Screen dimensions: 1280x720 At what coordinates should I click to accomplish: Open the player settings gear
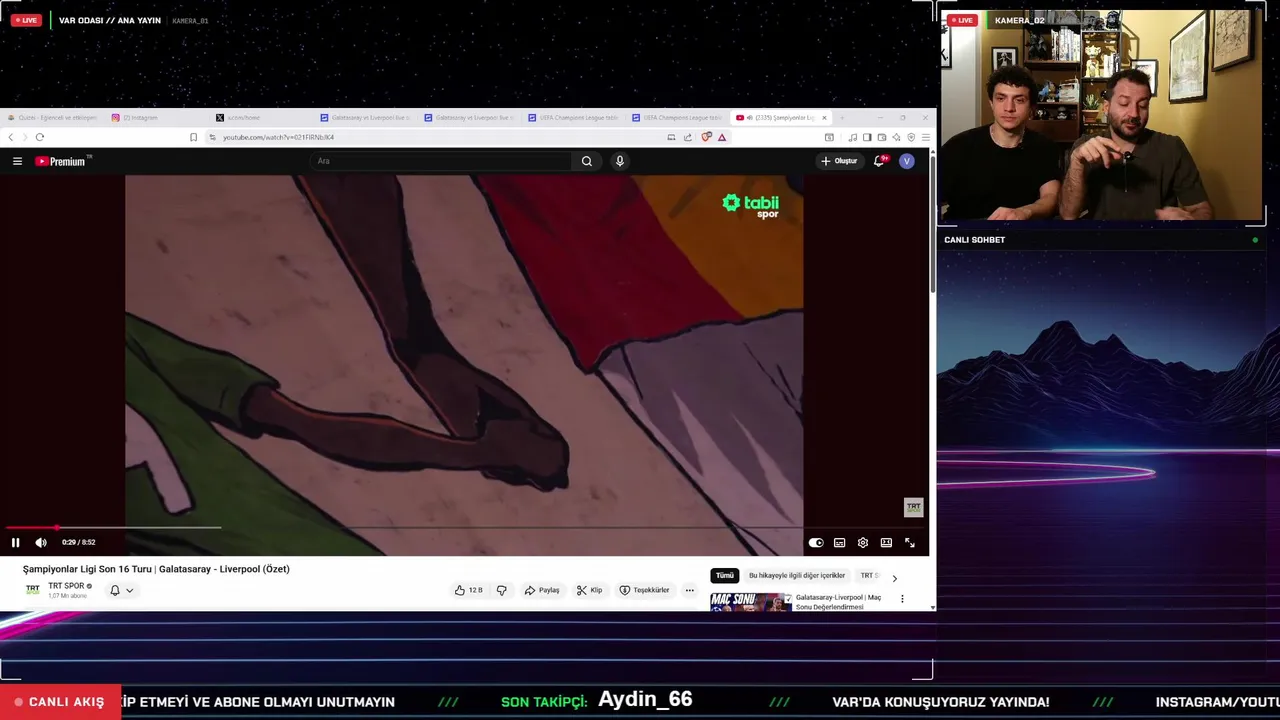(863, 542)
